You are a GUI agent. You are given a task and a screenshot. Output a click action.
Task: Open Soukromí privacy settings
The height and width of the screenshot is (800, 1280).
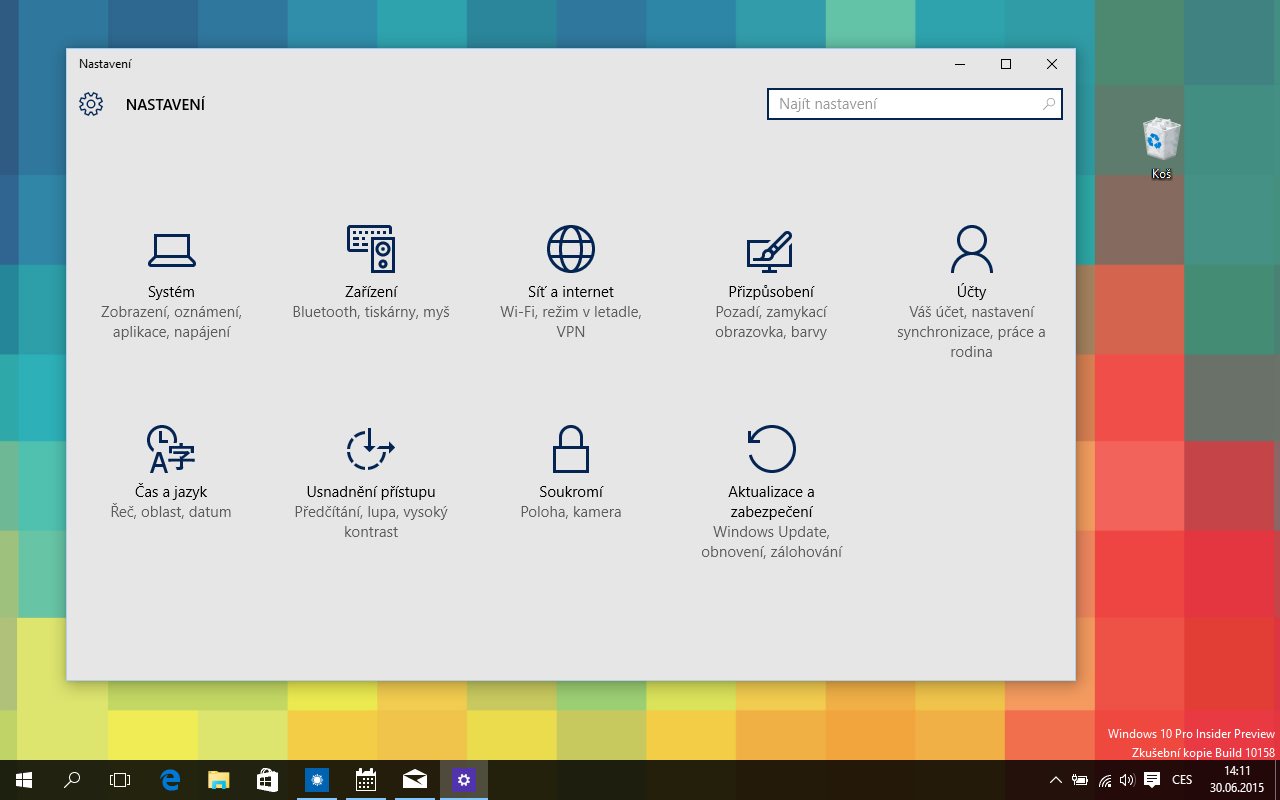click(571, 473)
